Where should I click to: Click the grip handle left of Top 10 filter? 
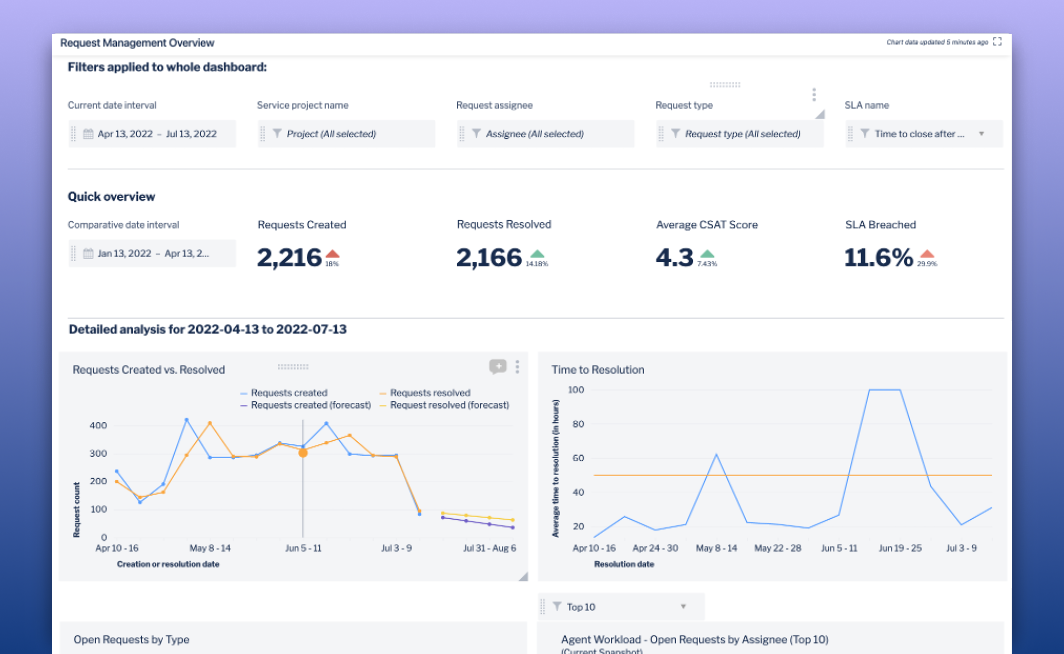pyautogui.click(x=542, y=607)
